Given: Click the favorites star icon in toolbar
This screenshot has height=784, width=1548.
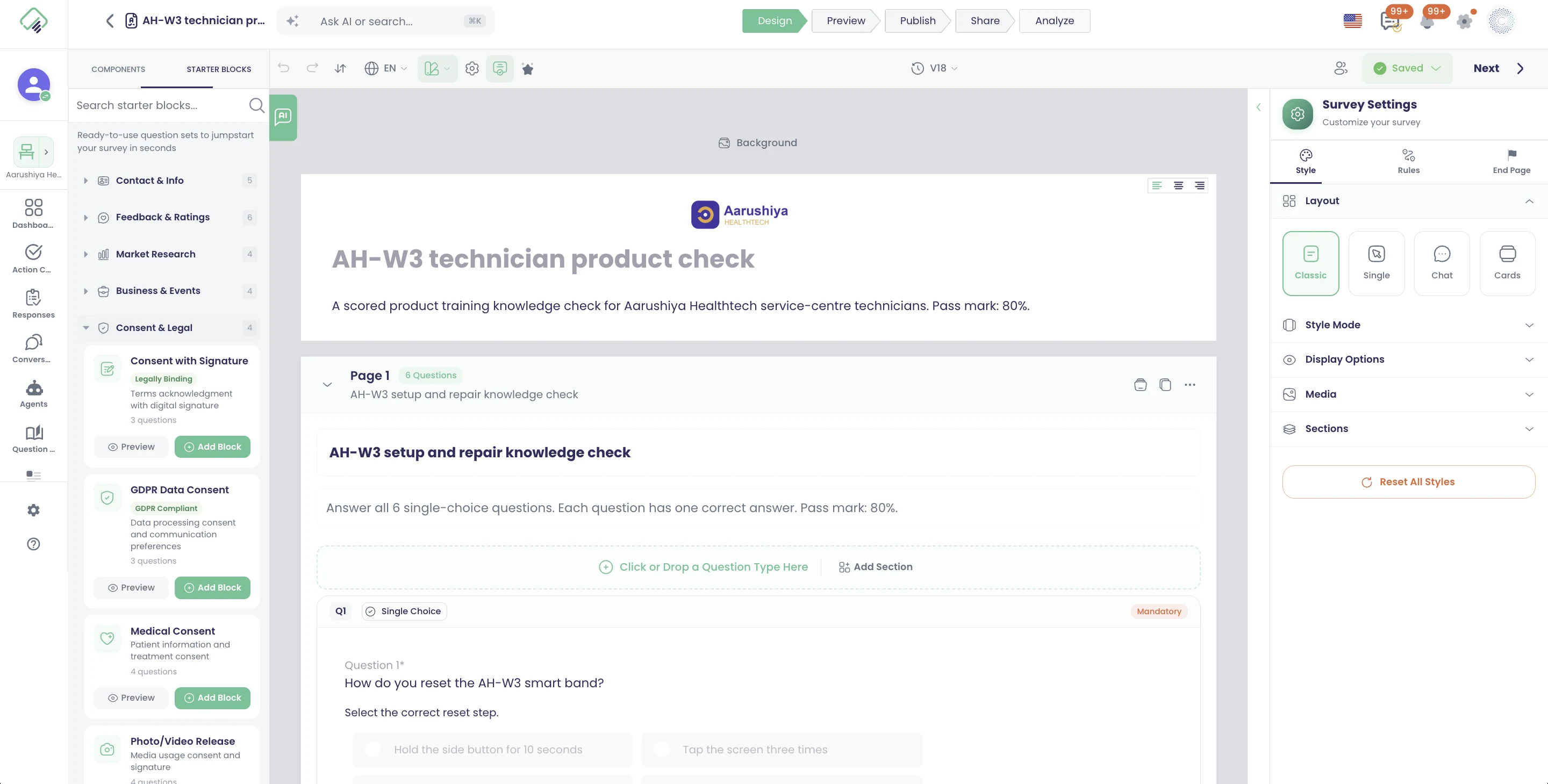Looking at the screenshot, I should tap(528, 68).
